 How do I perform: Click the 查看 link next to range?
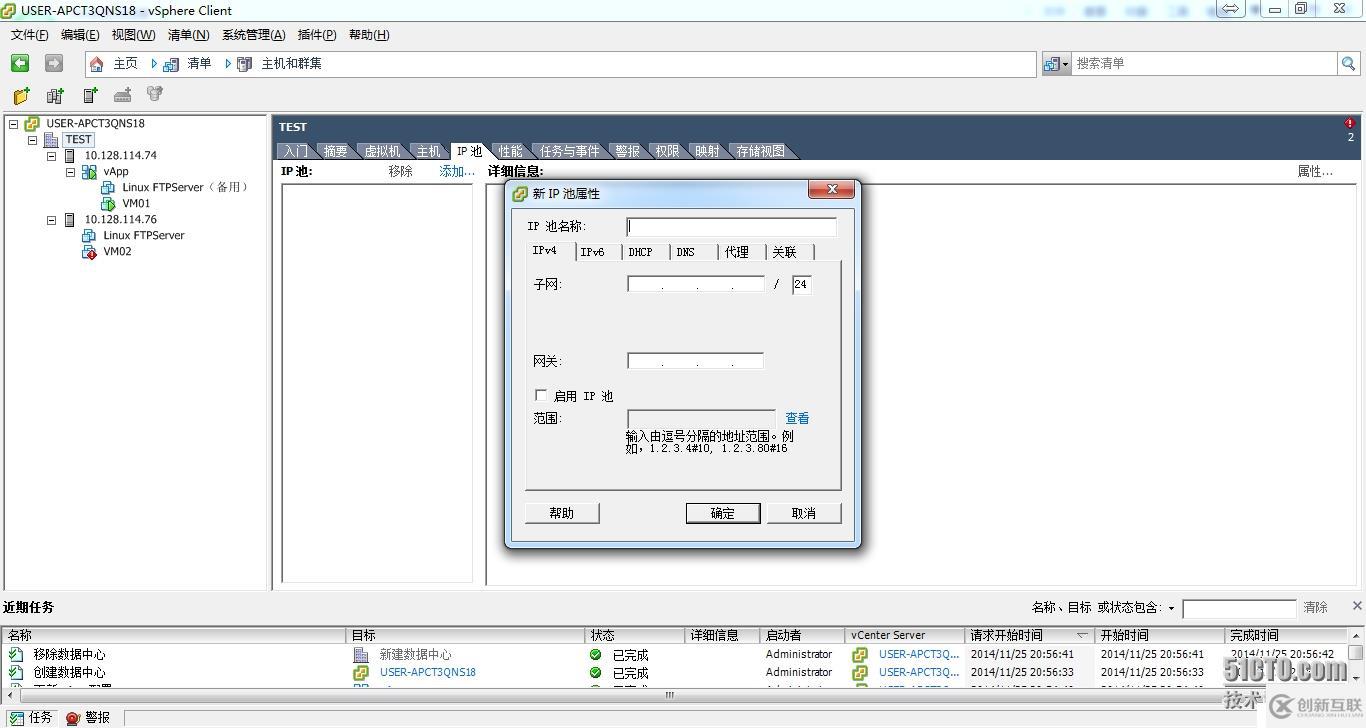(x=797, y=419)
